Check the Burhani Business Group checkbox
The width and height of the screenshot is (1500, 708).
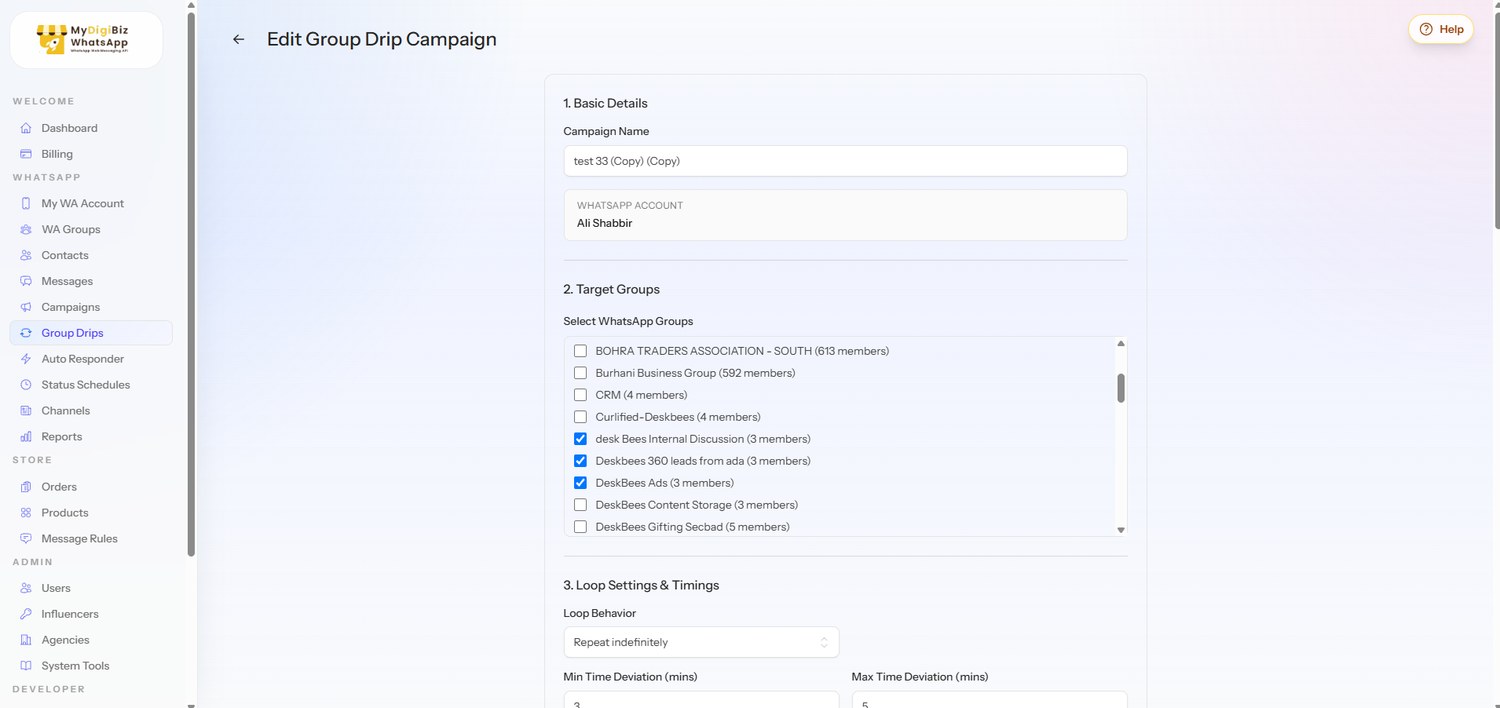[x=580, y=373]
